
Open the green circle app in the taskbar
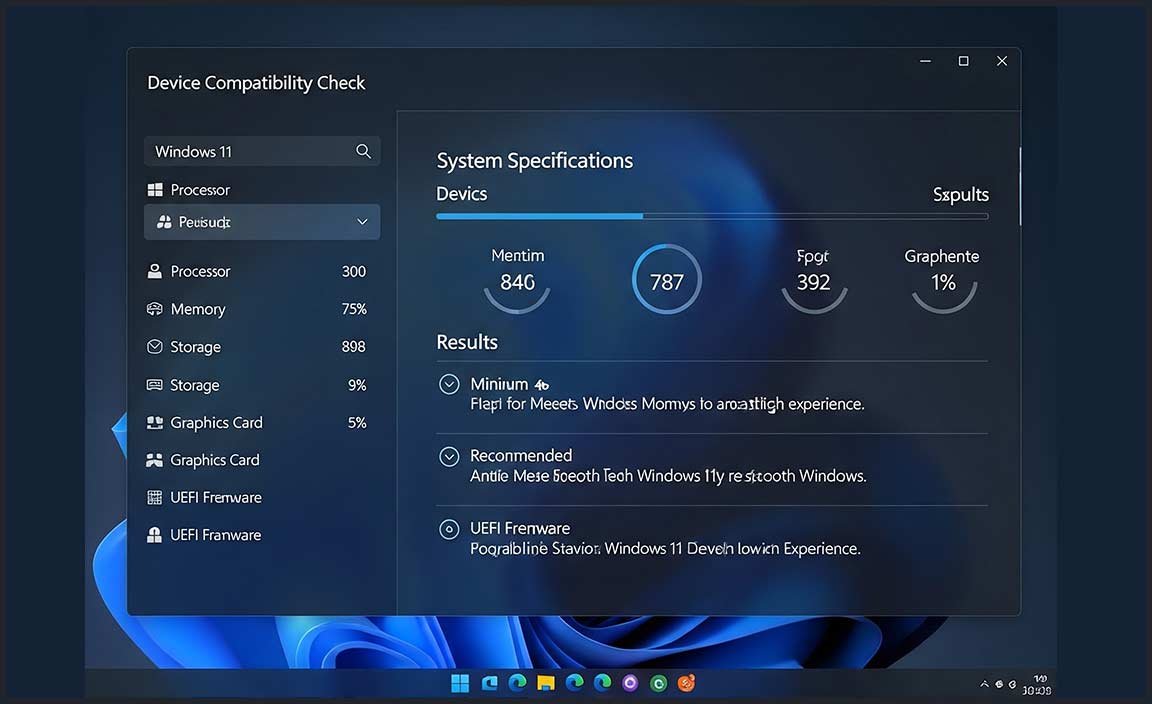658,683
